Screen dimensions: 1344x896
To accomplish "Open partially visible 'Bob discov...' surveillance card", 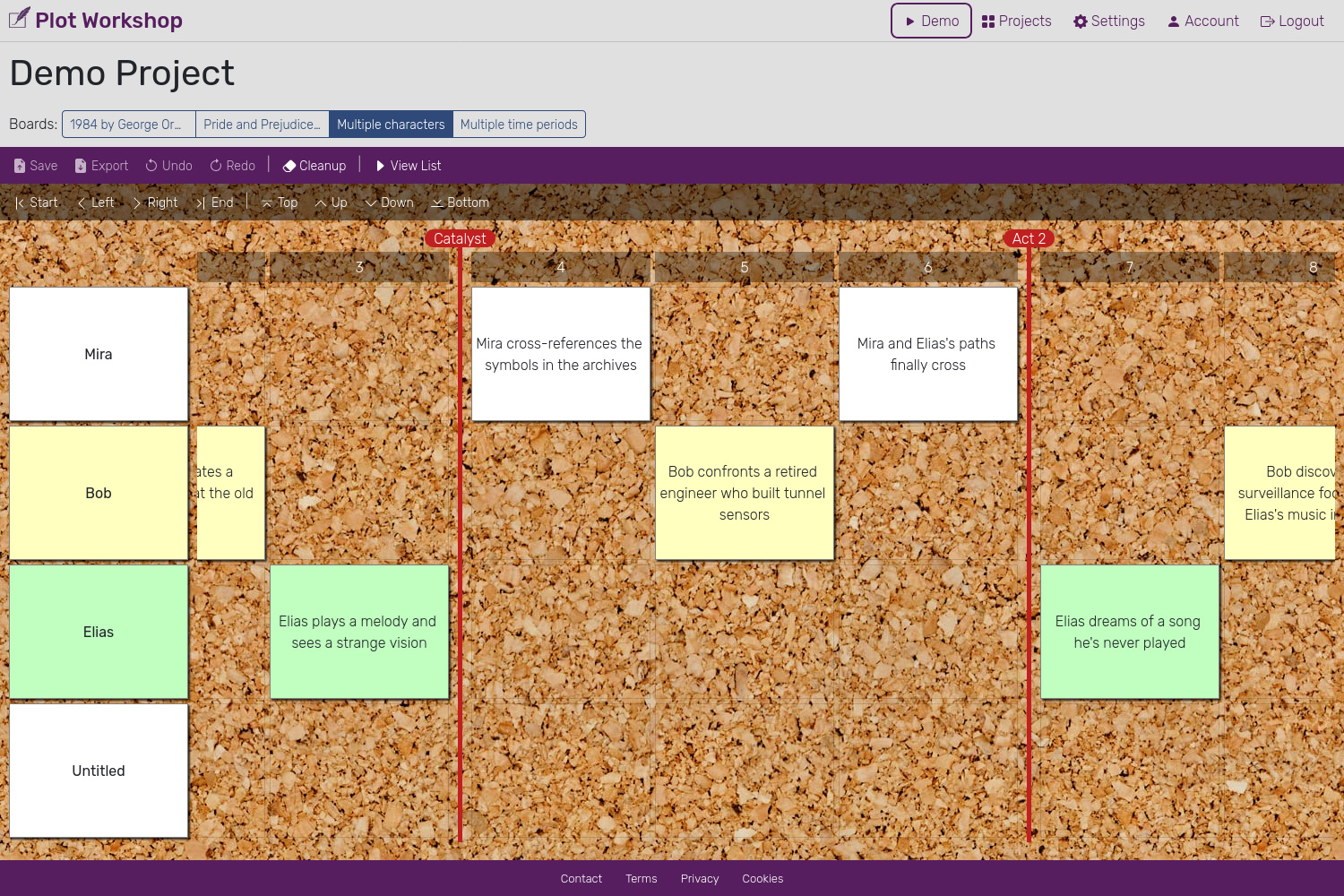I will [x=1280, y=493].
